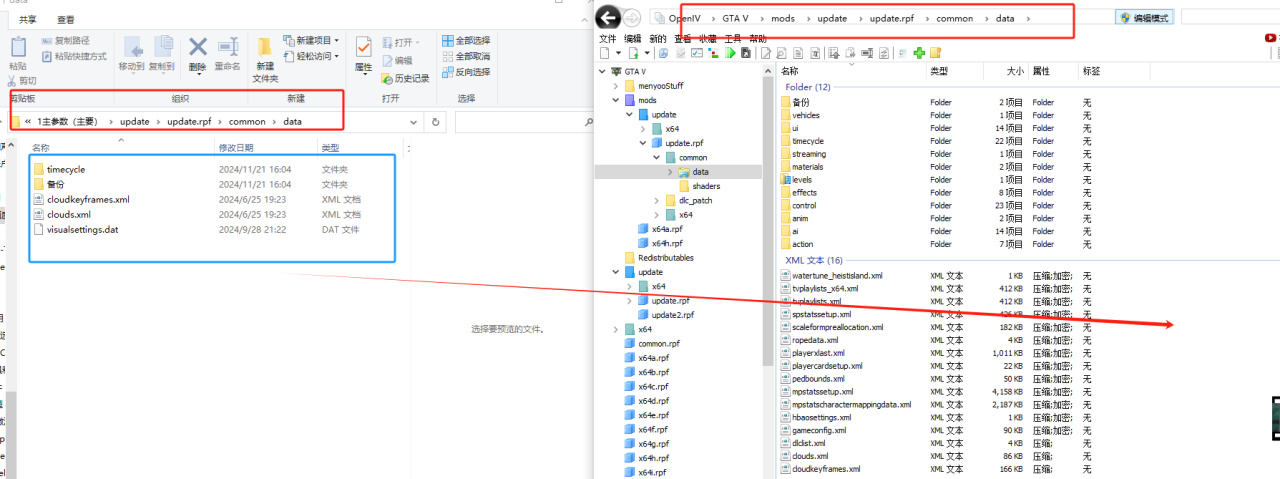Expand menyooStuff node in OpenIV tree
Viewport: 1280px width, 479px height.
pyautogui.click(x=615, y=86)
